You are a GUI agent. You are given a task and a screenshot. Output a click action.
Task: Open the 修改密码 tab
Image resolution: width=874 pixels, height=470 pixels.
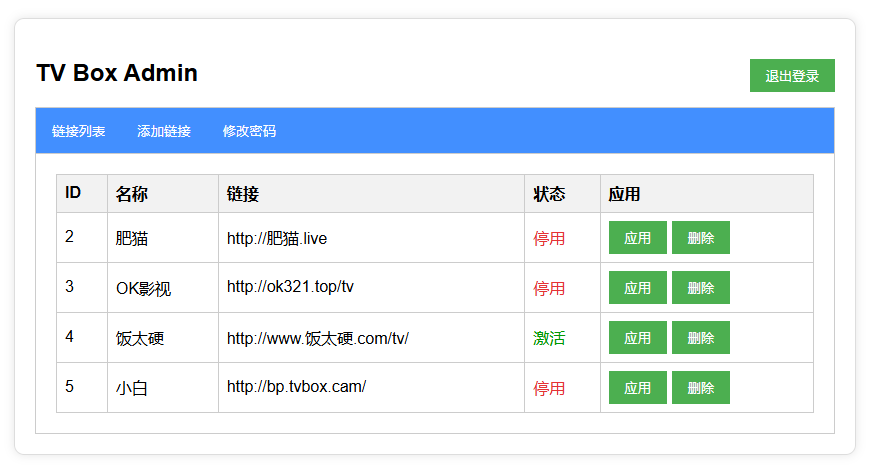click(x=249, y=131)
